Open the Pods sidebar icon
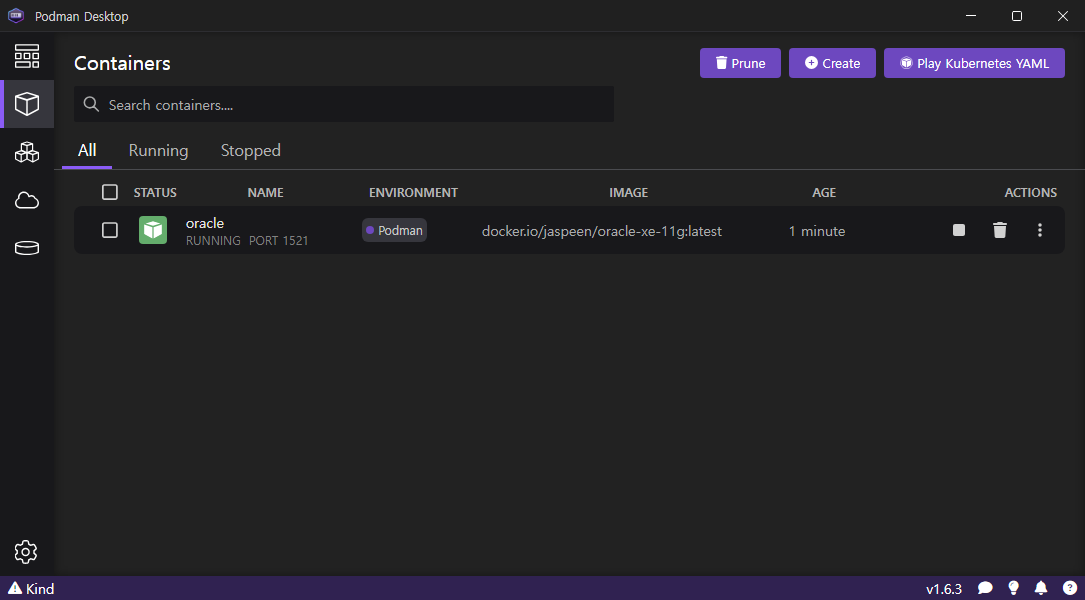Screen dimensions: 1085x600 (27, 152)
